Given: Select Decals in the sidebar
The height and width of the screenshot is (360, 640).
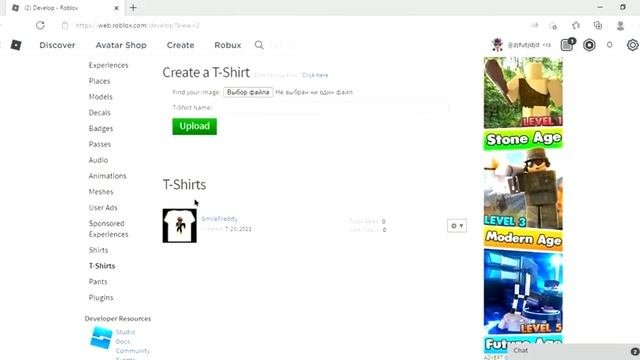Looking at the screenshot, I should 100,113.
